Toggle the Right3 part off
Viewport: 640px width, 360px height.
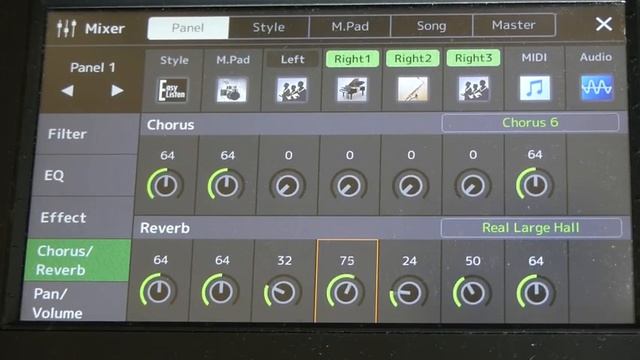pyautogui.click(x=473, y=58)
